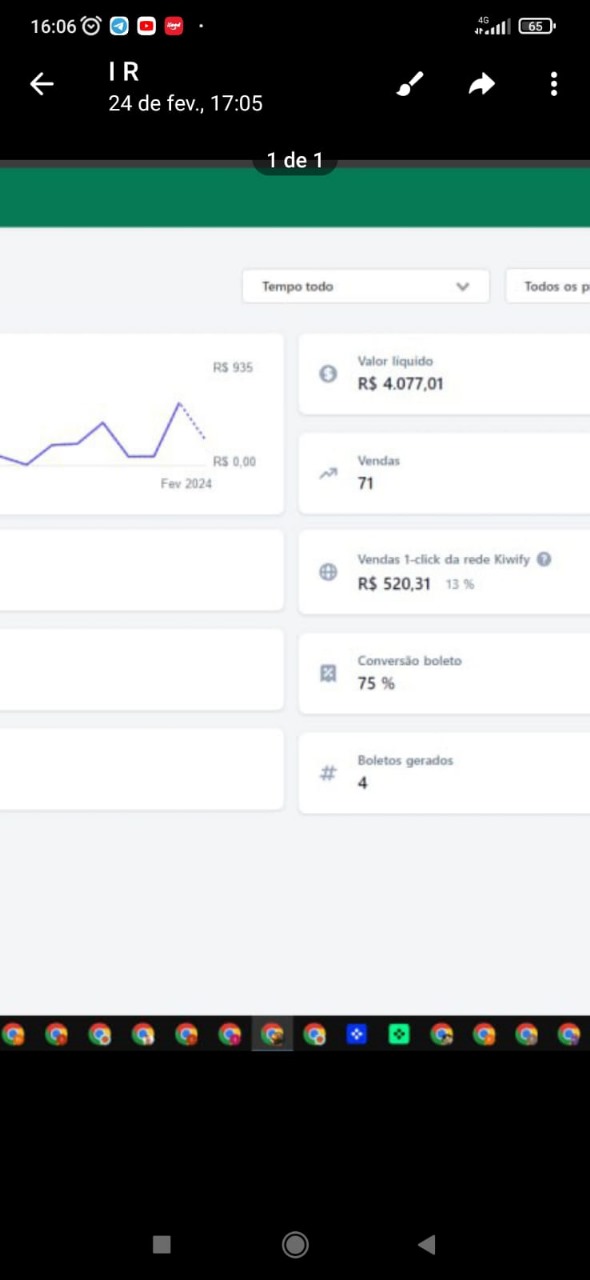Forward the image with the share arrow
The height and width of the screenshot is (1280, 590).
[482, 85]
